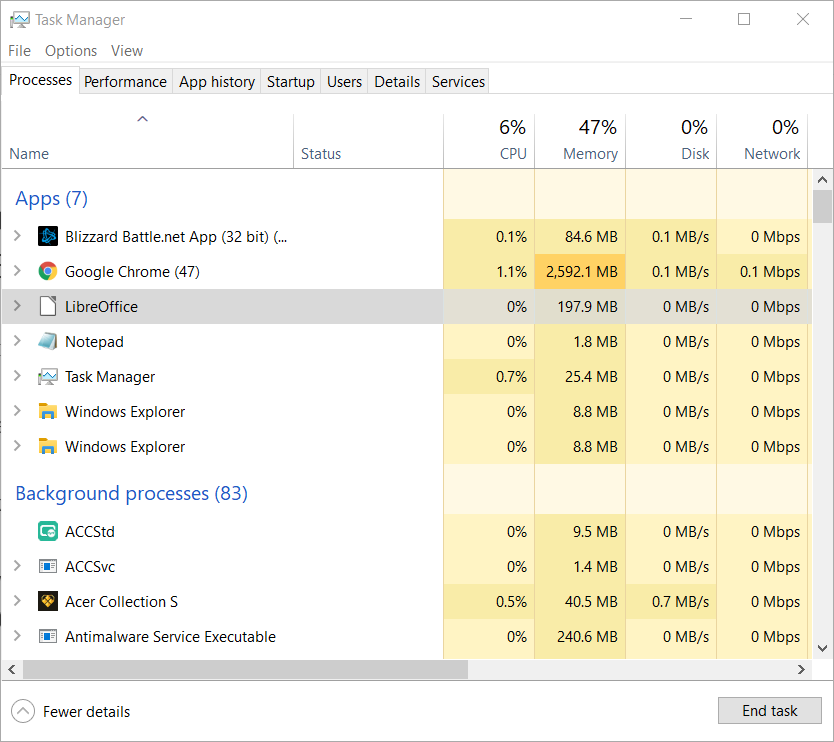Screen dimensions: 834x742
Task: Click the End task button
Action: point(770,711)
